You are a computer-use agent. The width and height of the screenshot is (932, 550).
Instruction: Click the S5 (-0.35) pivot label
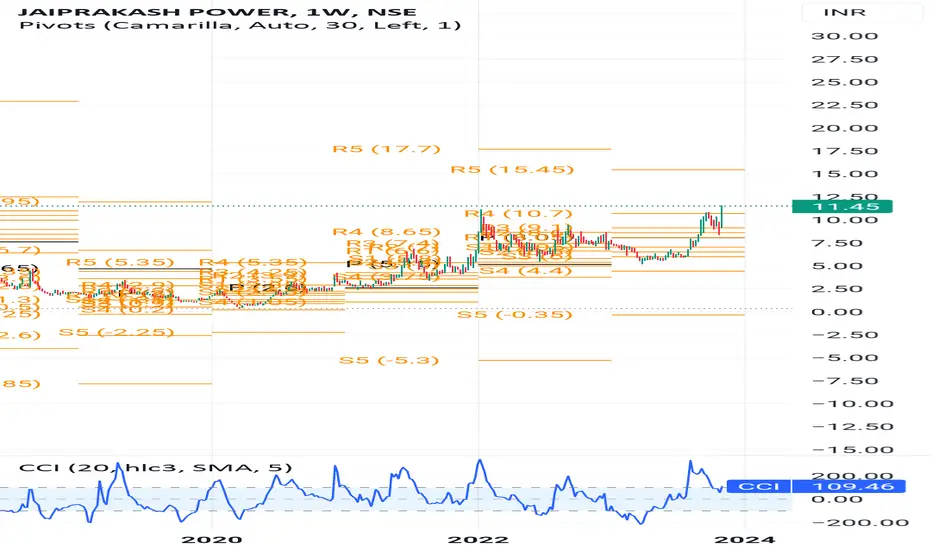(515, 314)
